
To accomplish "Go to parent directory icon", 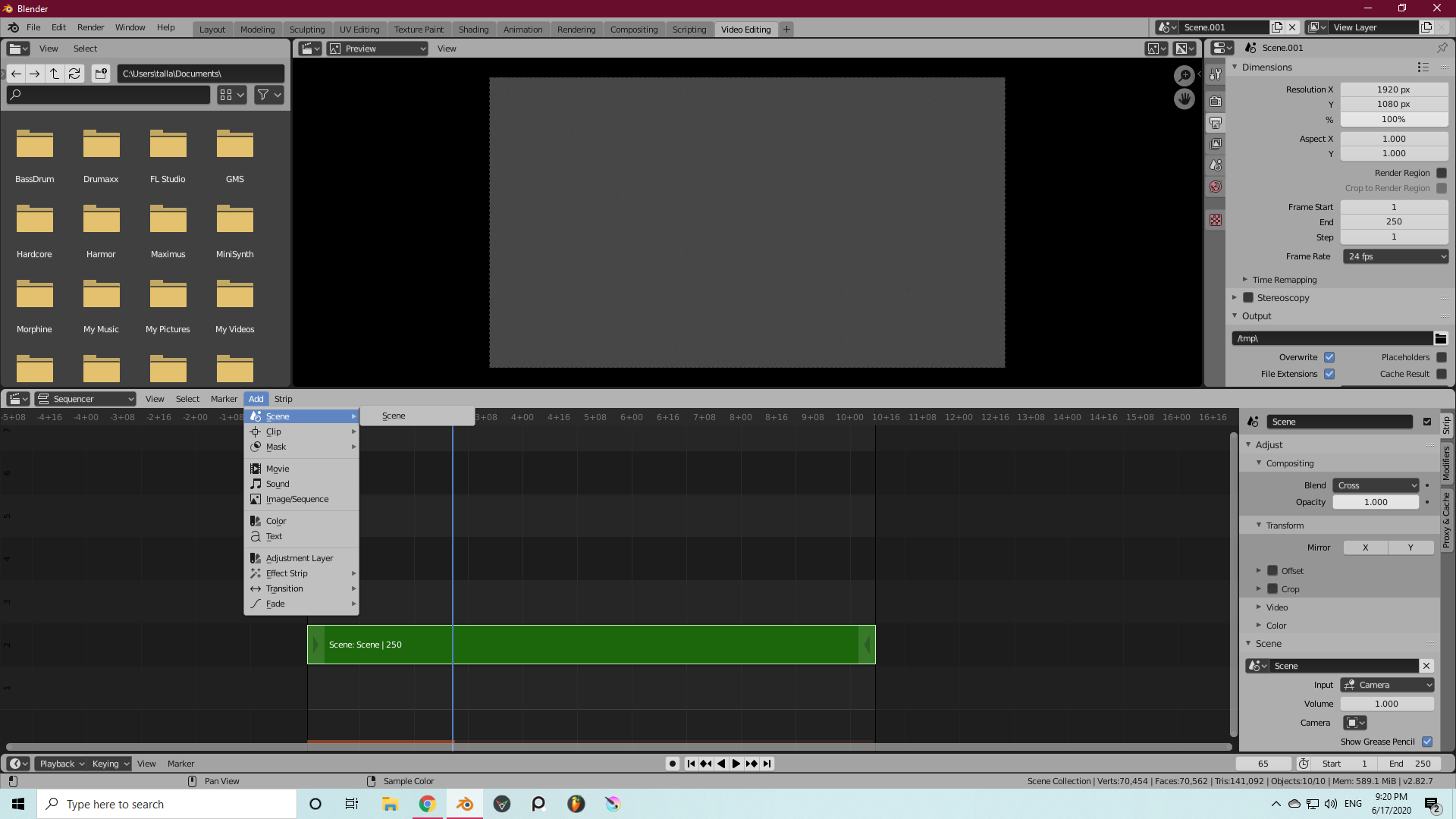I will (x=55, y=74).
